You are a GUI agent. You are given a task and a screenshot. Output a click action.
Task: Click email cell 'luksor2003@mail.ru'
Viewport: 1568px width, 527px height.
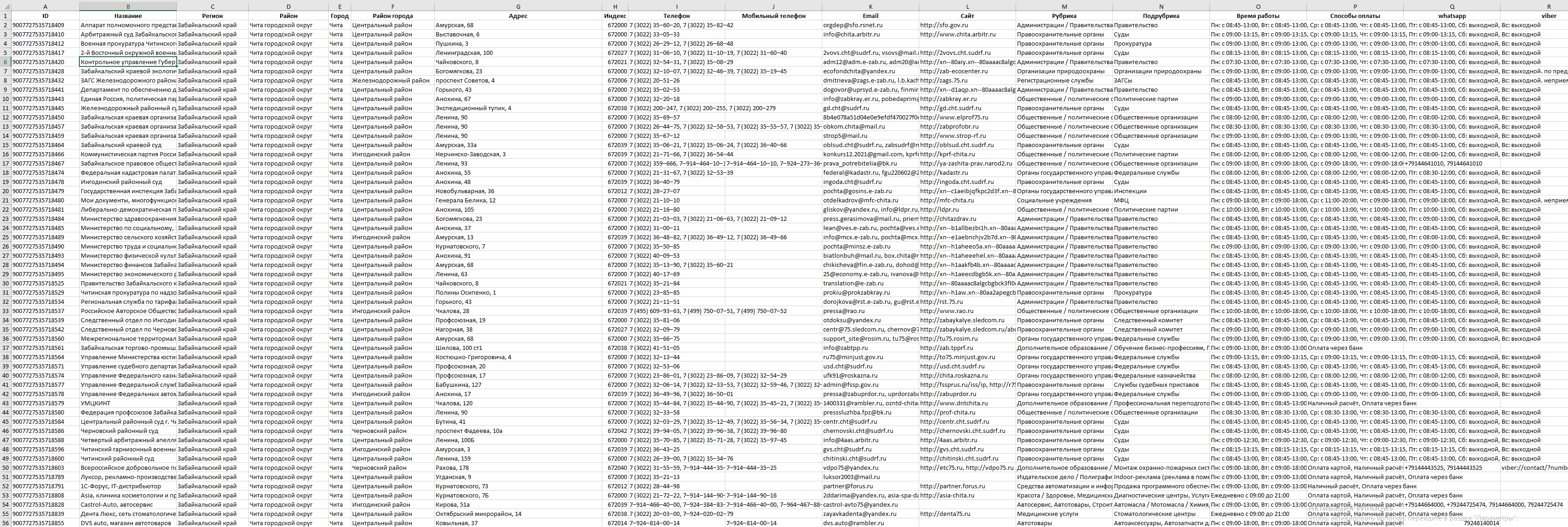[x=870, y=477]
